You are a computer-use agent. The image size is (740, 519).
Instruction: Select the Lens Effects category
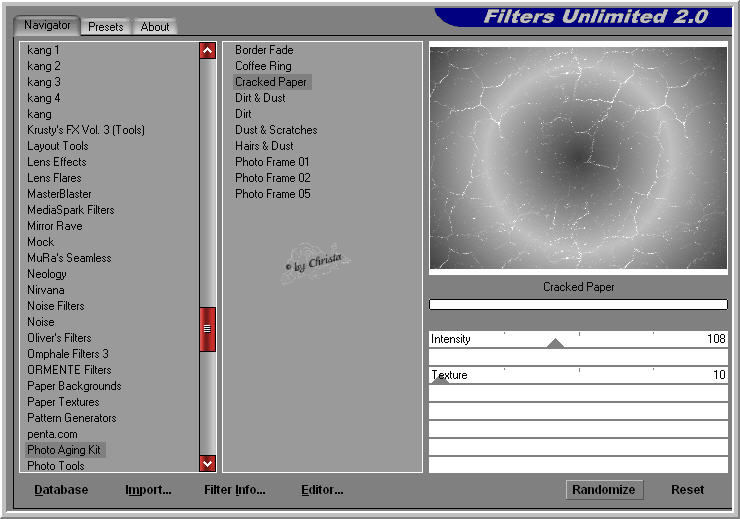tap(57, 162)
